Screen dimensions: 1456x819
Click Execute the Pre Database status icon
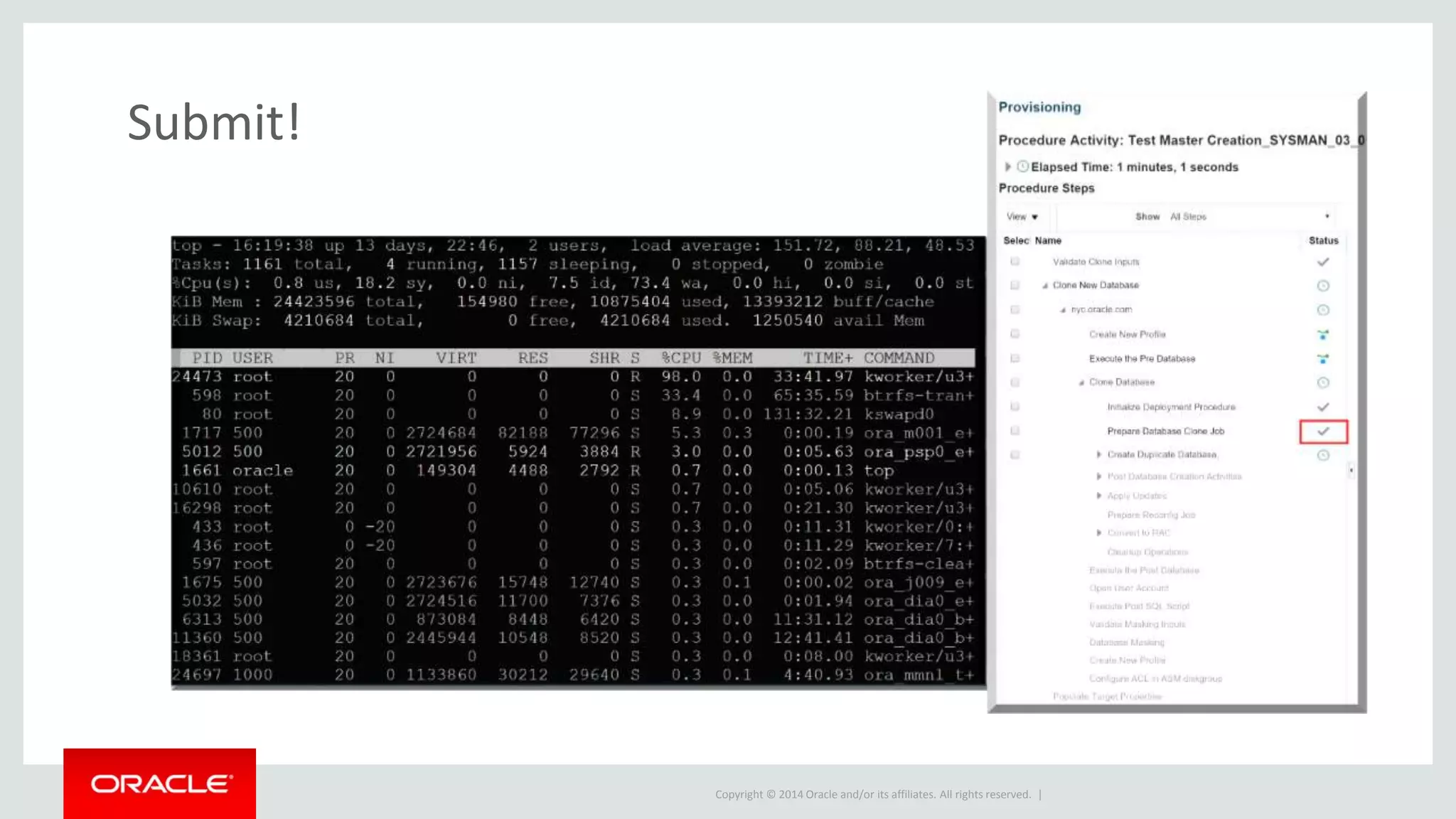(1322, 359)
